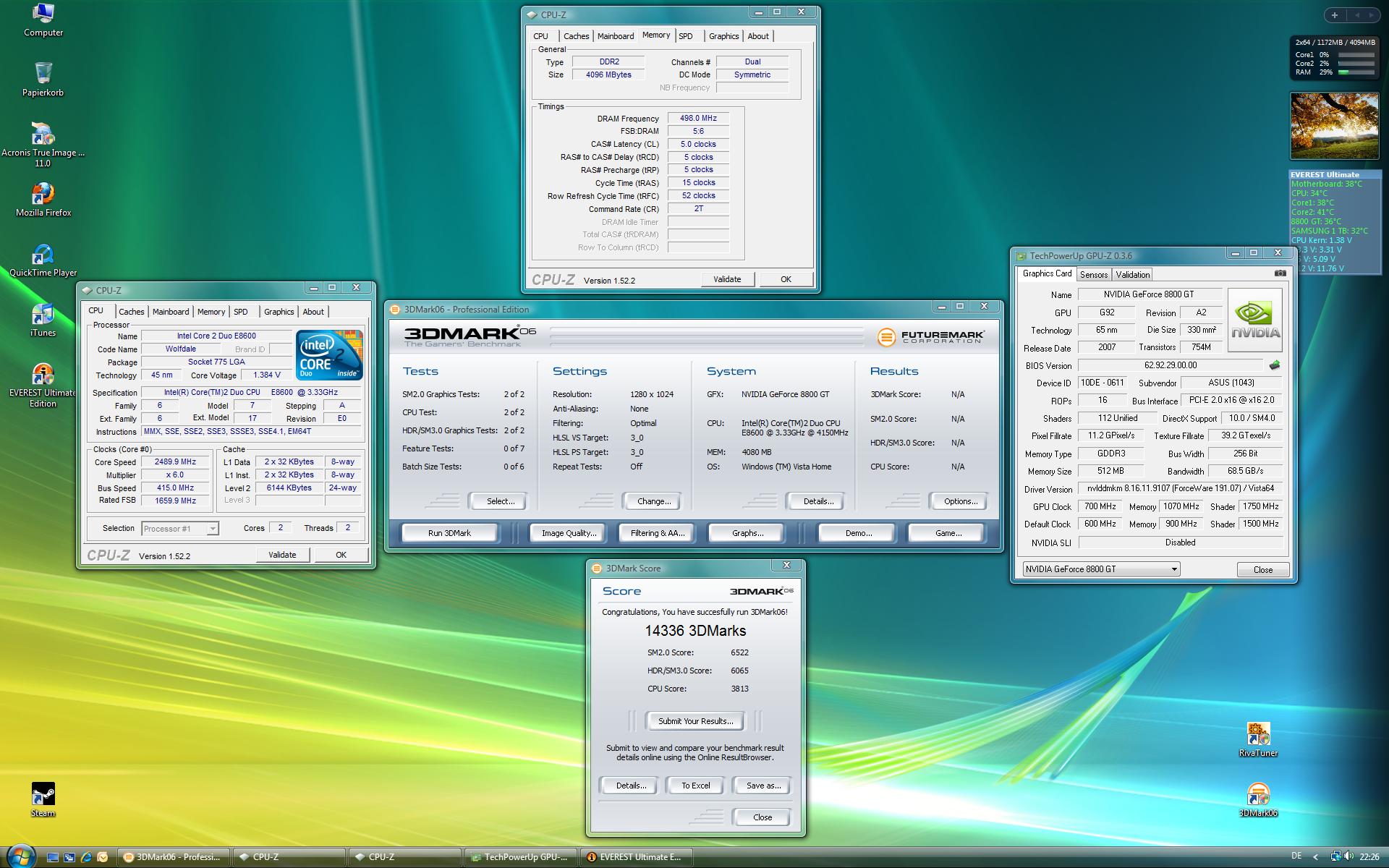Open the Computer desktop icon
The image size is (1389, 868).
pyautogui.click(x=43, y=20)
